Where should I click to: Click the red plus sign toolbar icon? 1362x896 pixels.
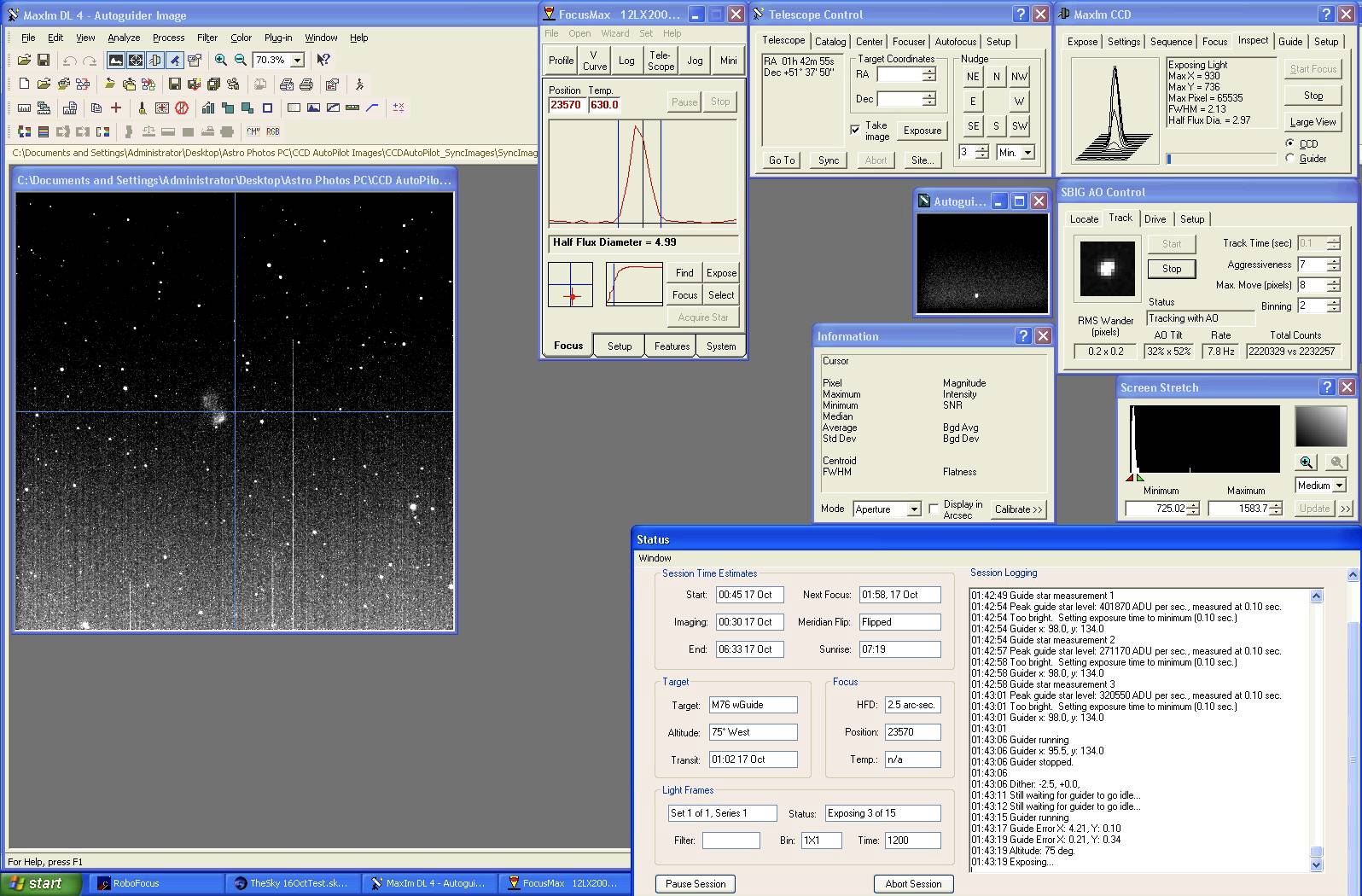[x=116, y=108]
